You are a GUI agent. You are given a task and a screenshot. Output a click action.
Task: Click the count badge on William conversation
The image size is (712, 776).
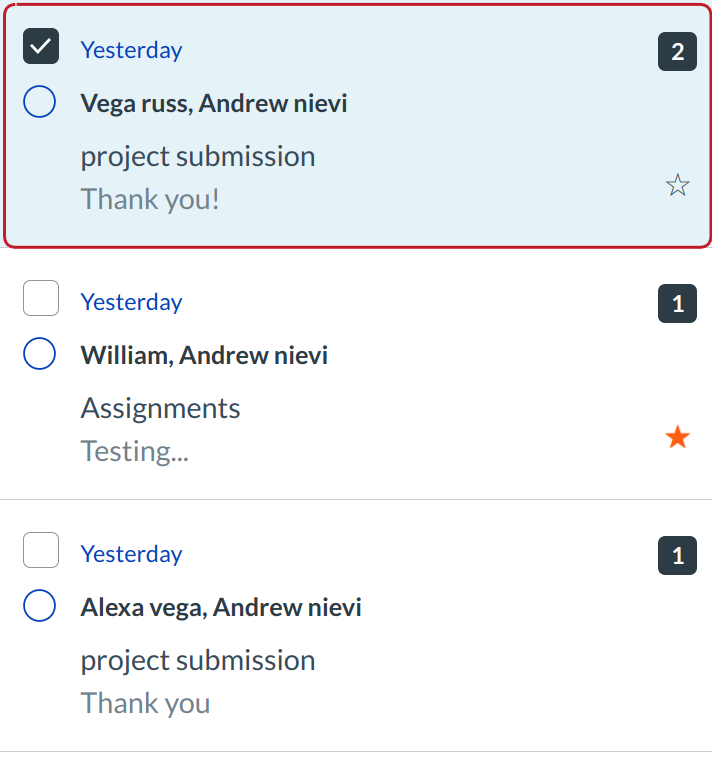tap(677, 304)
